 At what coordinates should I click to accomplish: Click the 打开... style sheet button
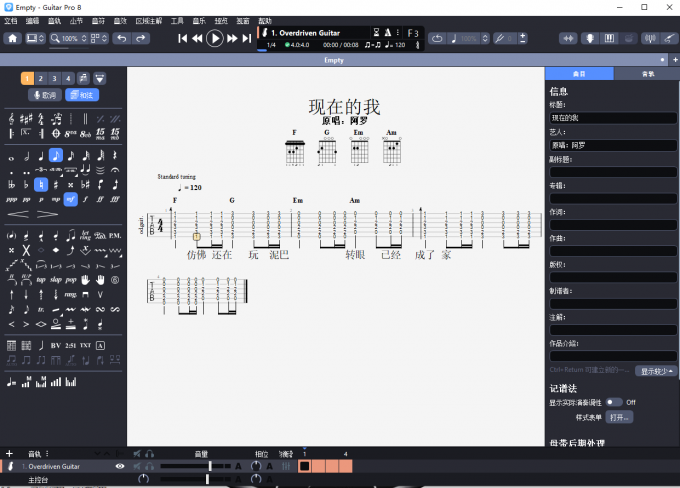619,415
